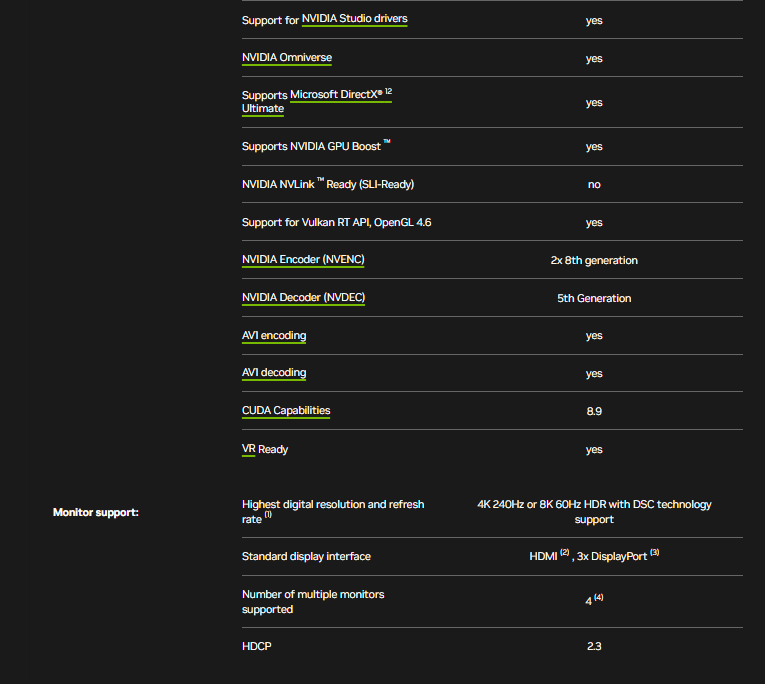Open footnote 2 next to HDMI
The width and height of the screenshot is (765, 684).
[x=564, y=552]
